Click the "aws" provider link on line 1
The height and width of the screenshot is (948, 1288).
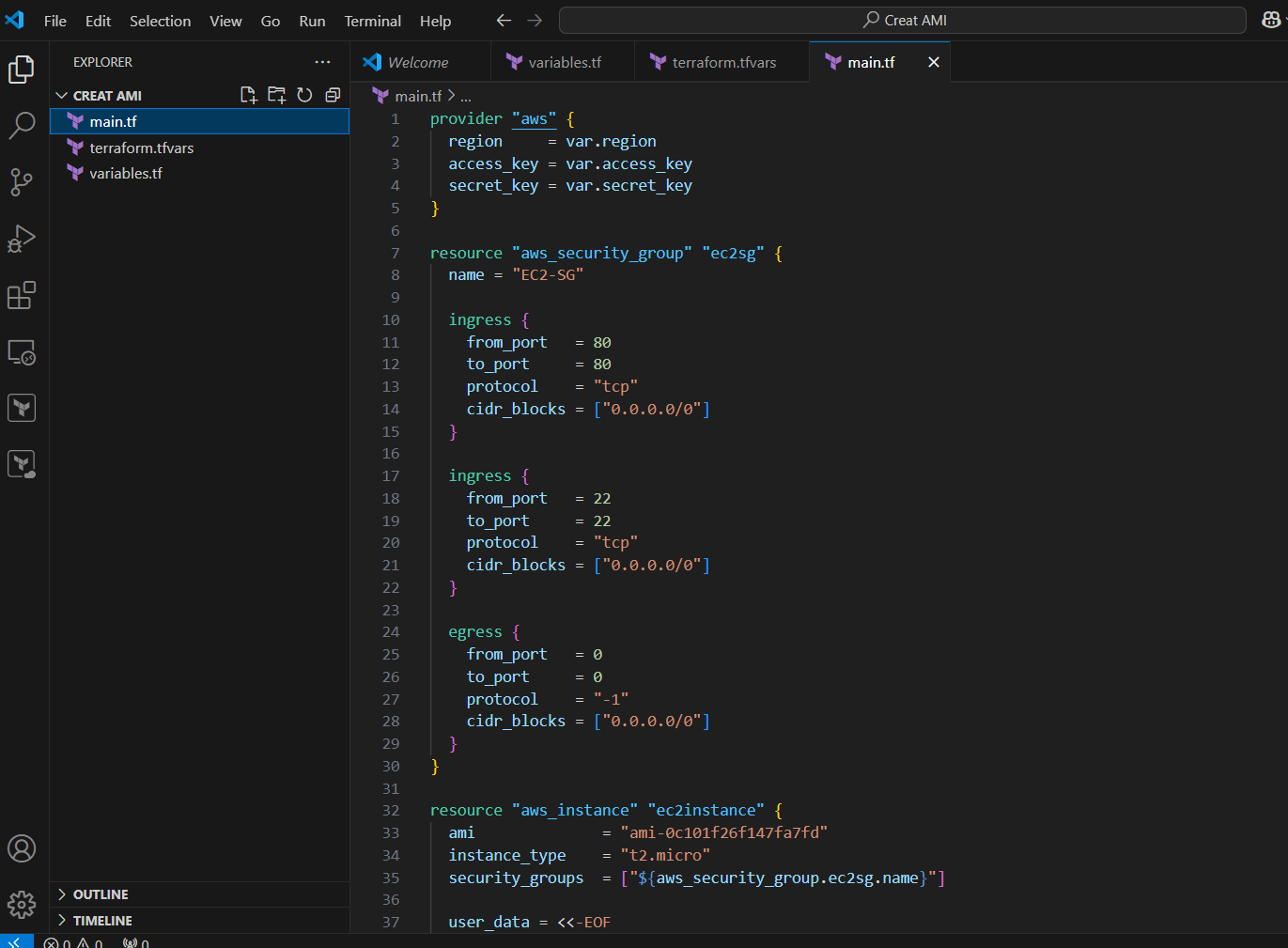click(x=534, y=118)
